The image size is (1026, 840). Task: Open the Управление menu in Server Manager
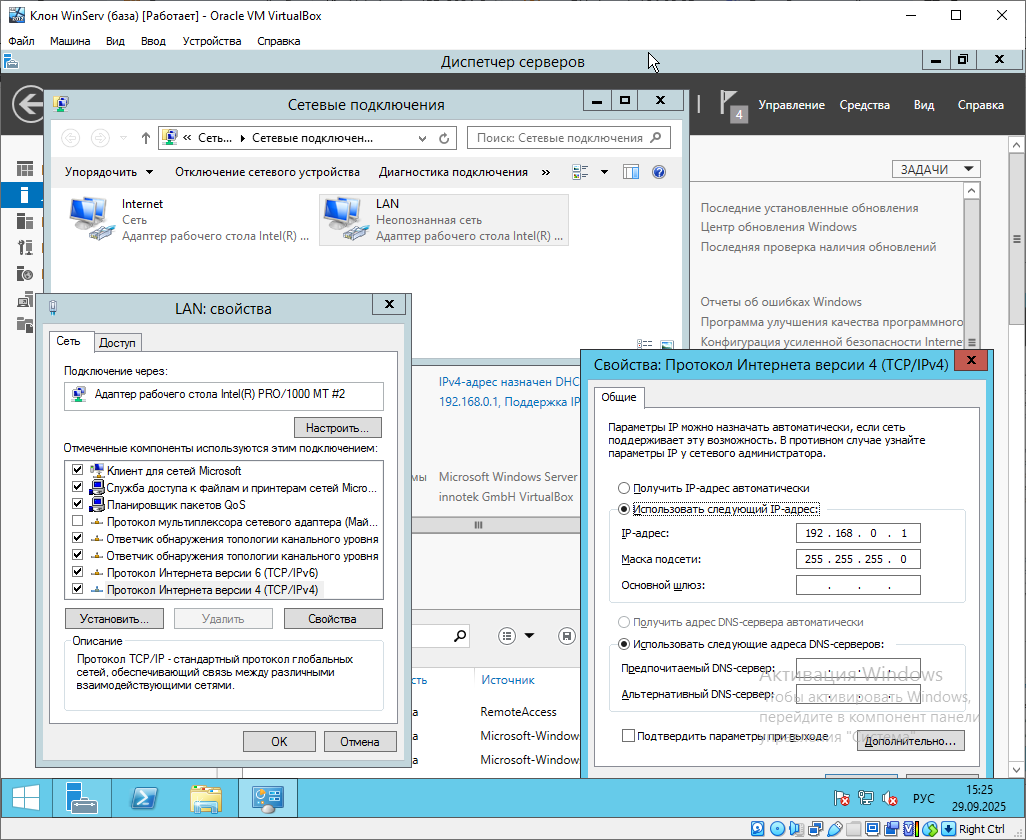coord(791,105)
